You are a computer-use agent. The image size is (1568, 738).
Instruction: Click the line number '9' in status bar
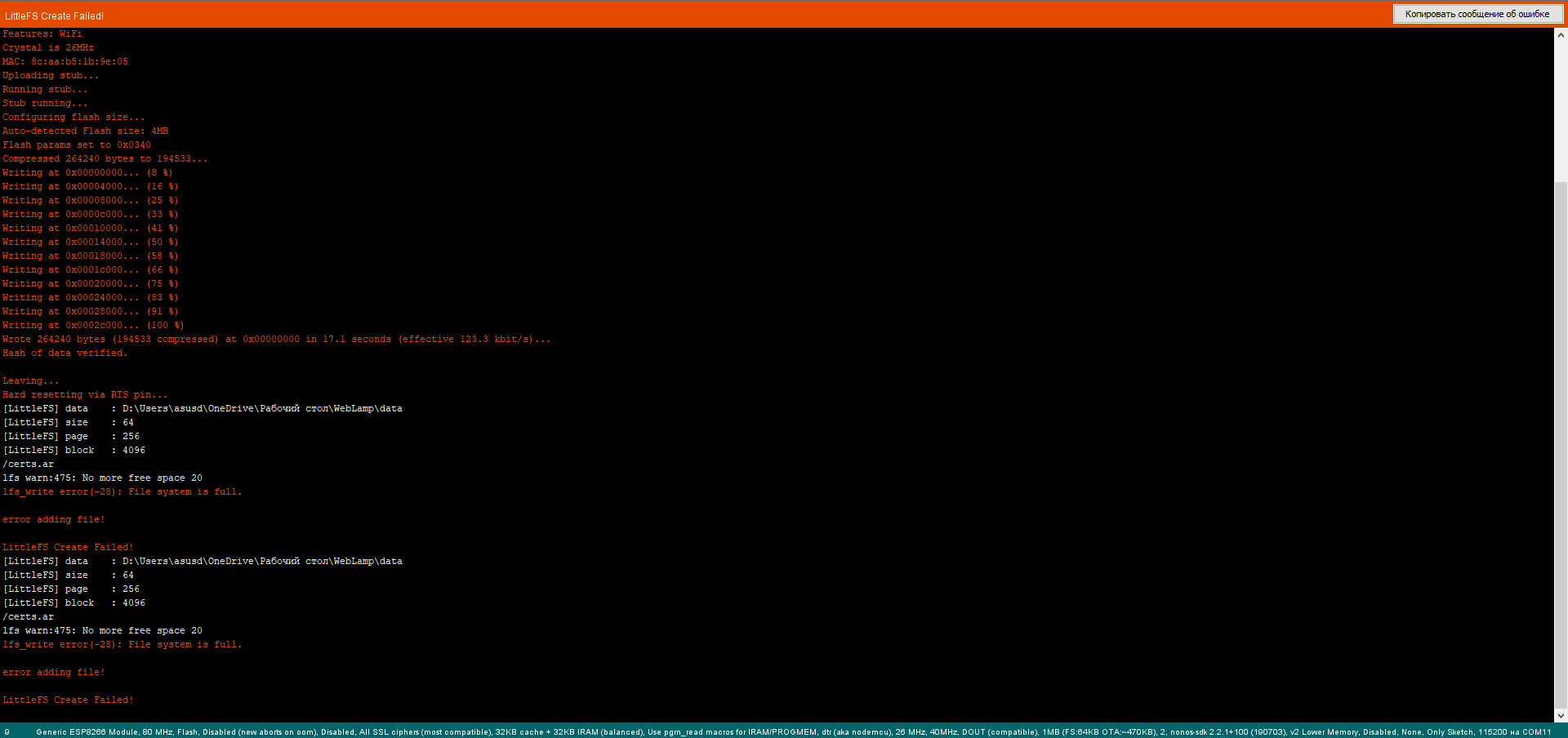(7, 732)
